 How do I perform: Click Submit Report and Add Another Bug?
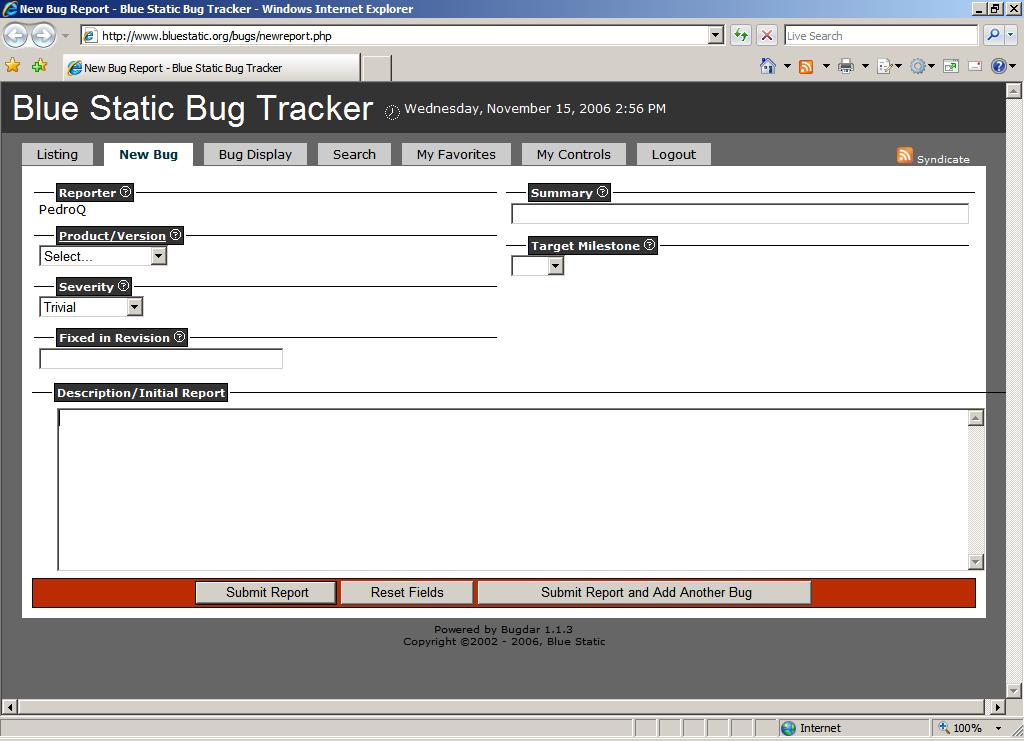coord(645,592)
